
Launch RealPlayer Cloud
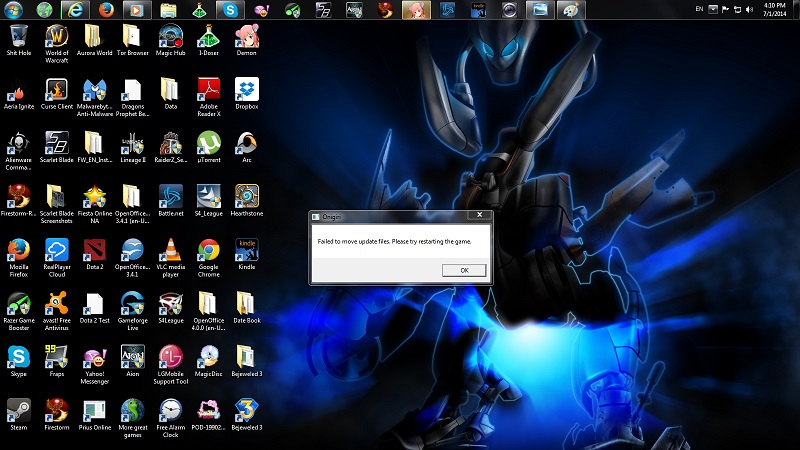[57, 258]
